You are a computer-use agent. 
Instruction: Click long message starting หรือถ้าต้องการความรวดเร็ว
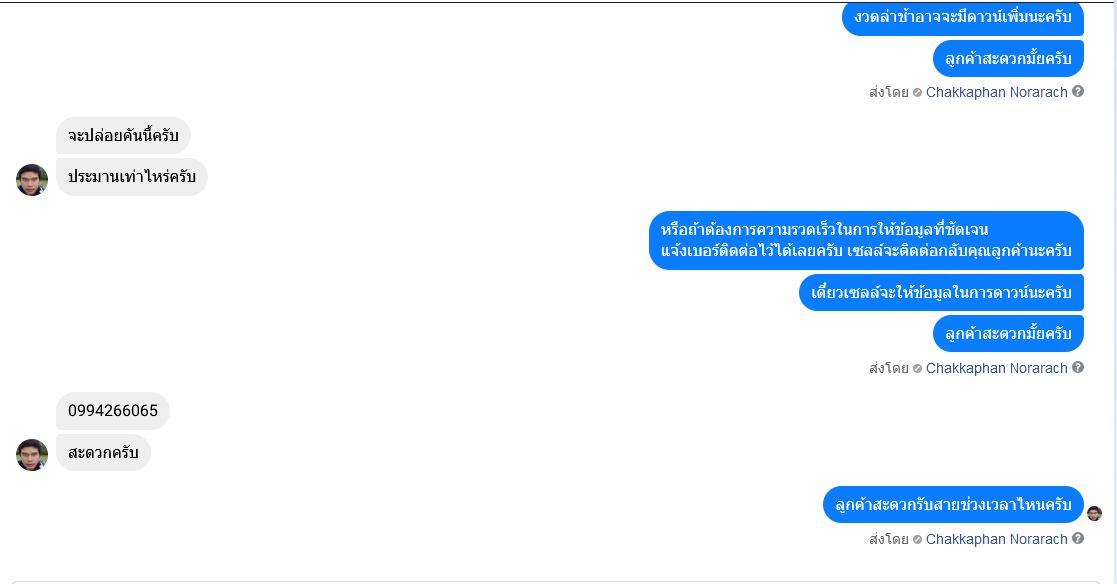coord(866,240)
